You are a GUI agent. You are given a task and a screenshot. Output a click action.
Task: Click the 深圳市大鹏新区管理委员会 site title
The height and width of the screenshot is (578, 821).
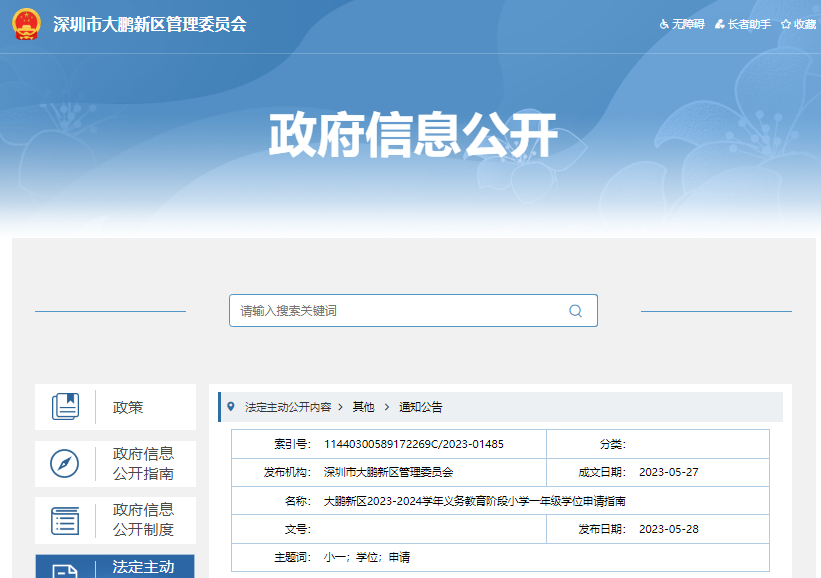149,24
